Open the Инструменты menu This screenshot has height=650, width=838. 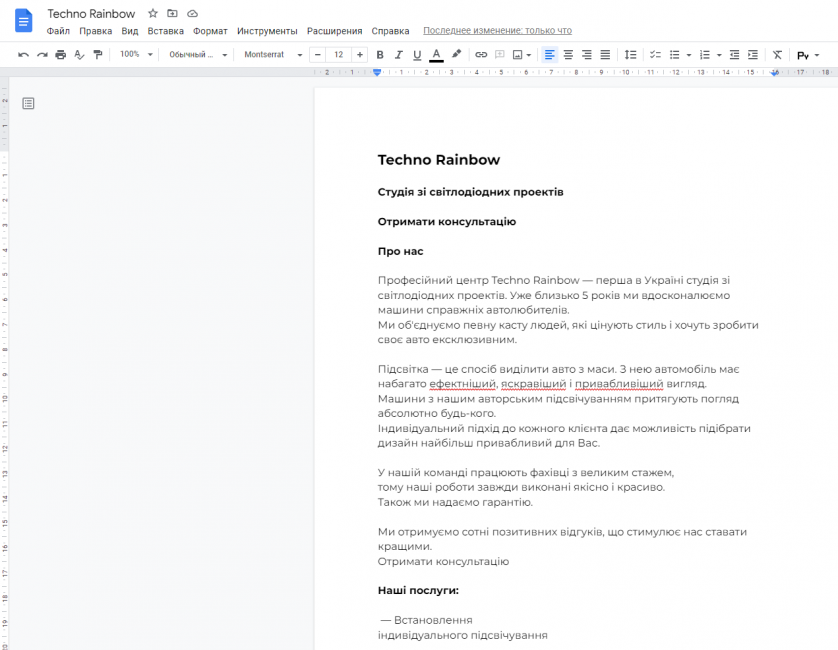[267, 31]
